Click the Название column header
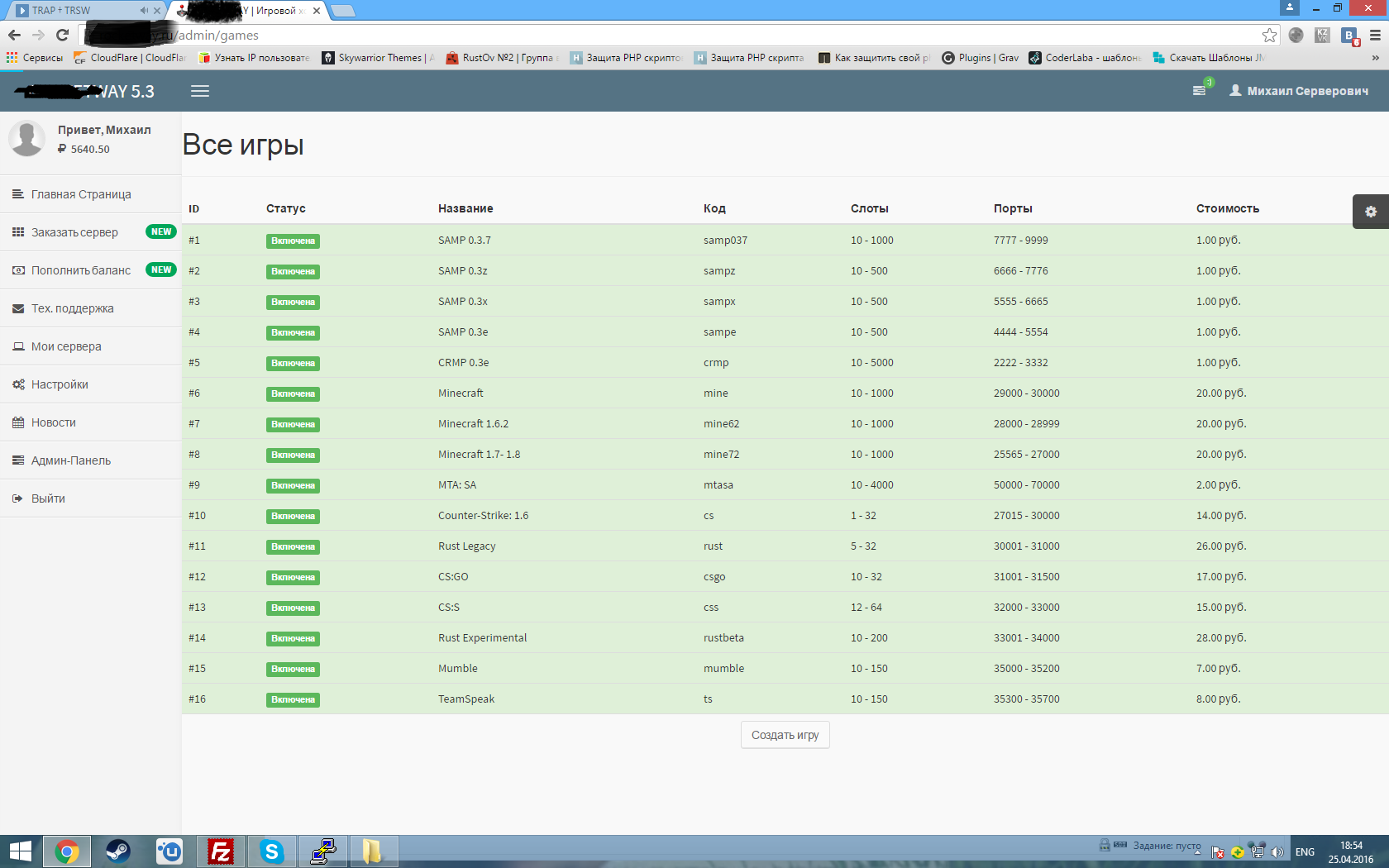1389x868 pixels. [x=465, y=209]
